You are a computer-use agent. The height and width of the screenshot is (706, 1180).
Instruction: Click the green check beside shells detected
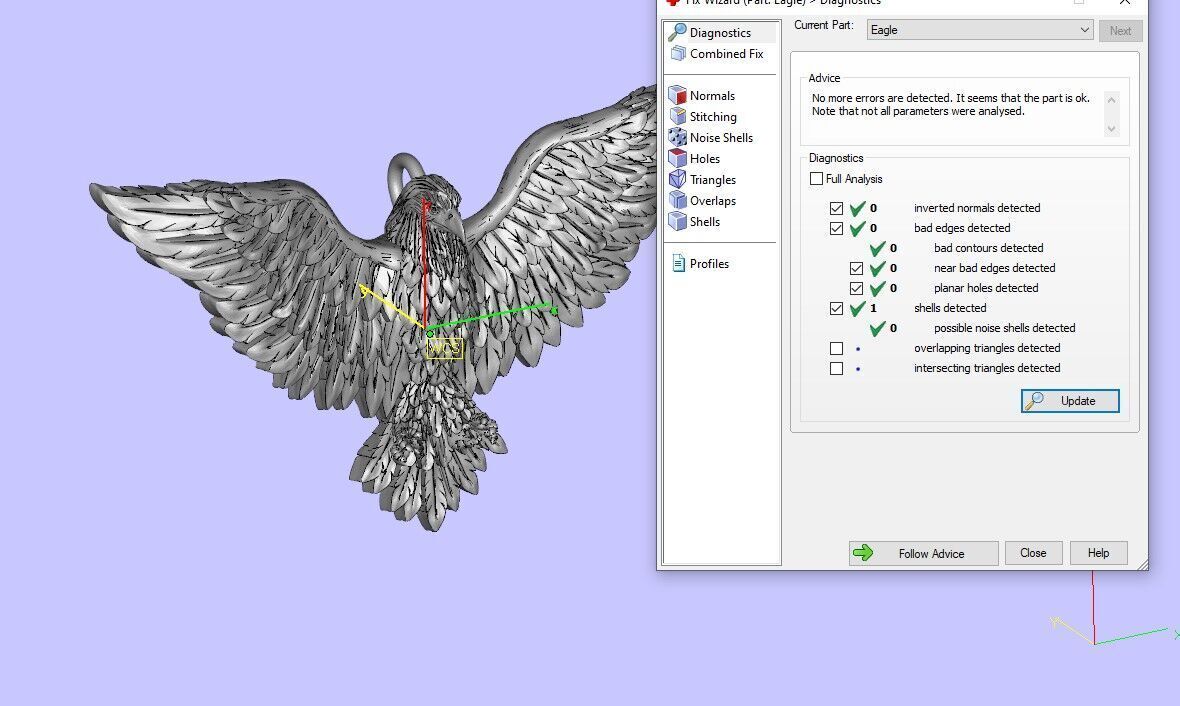pos(857,309)
